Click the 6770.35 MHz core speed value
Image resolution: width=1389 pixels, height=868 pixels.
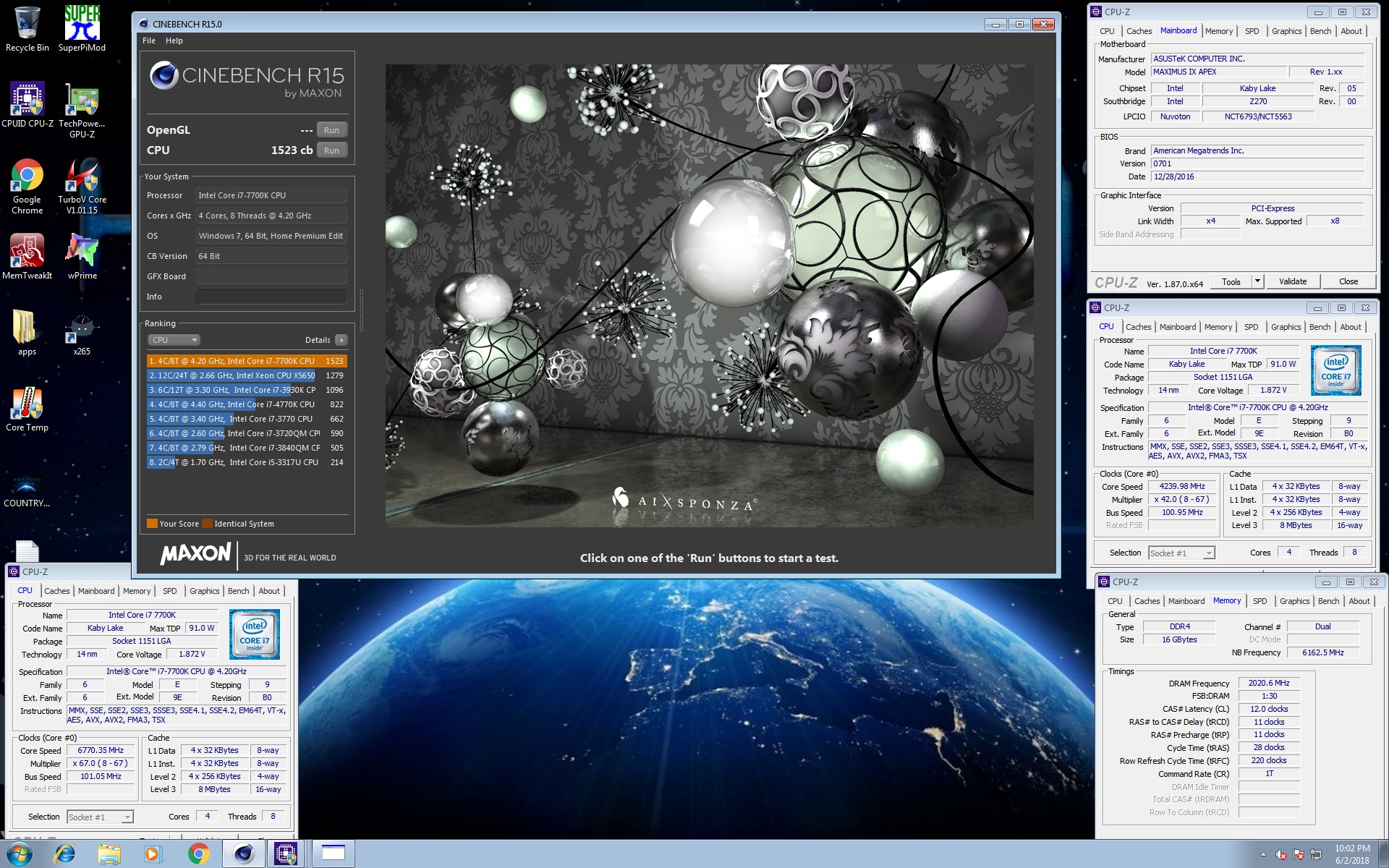pyautogui.click(x=101, y=751)
